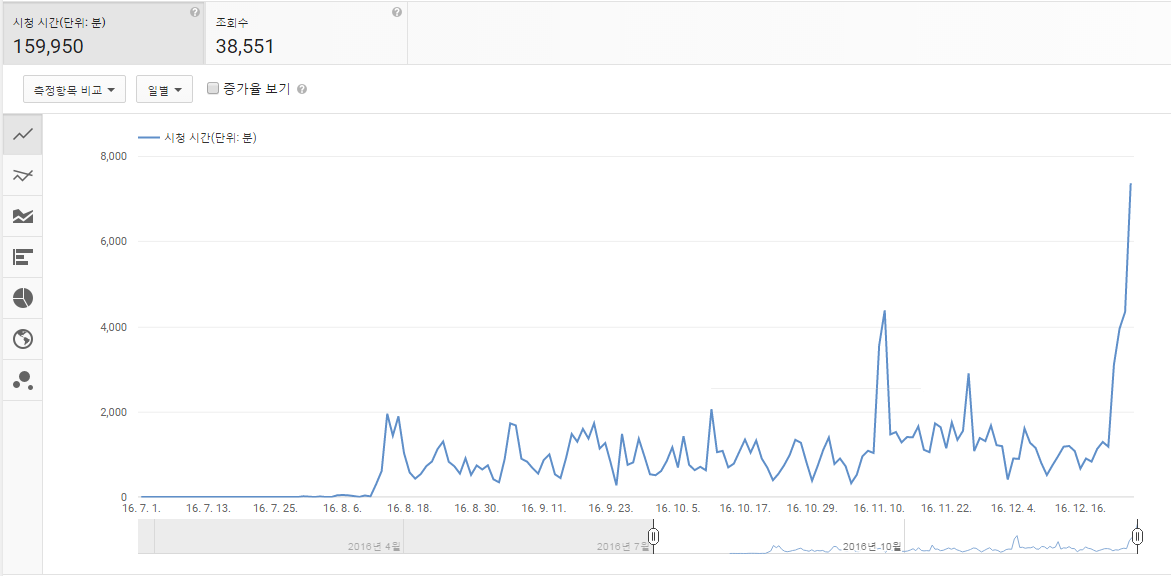Click the left date range slider handle
Viewport: 1171px width, 576px height.
point(653,537)
